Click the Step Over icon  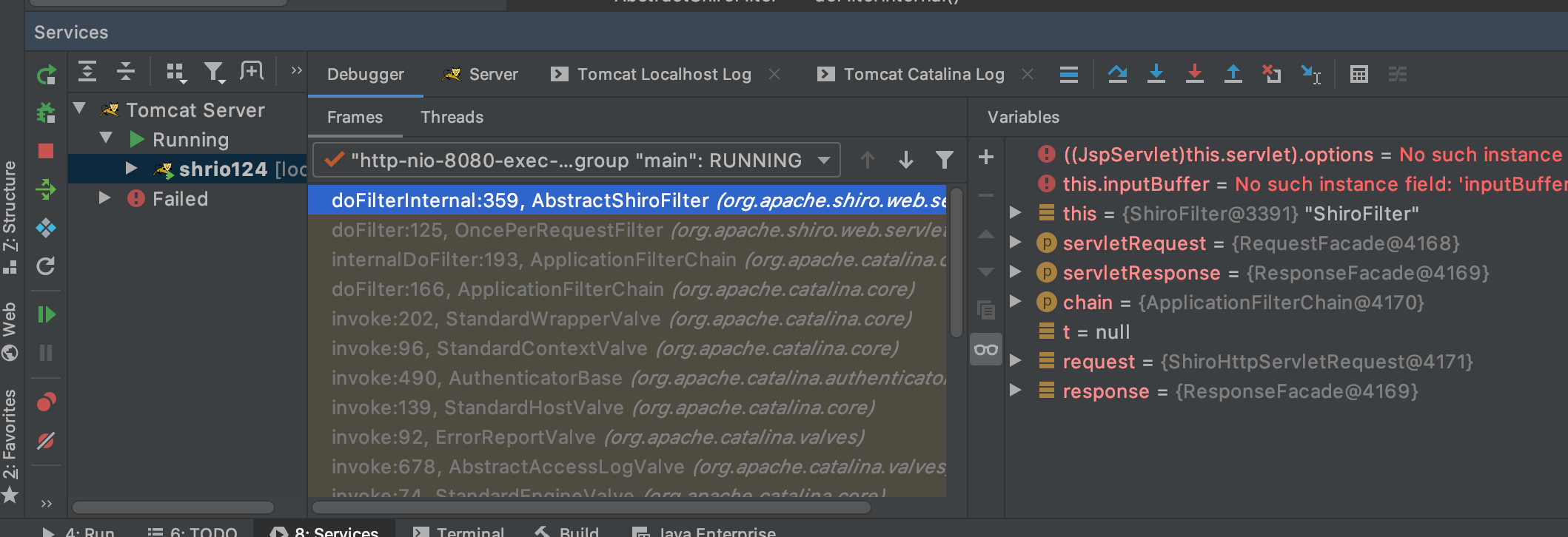pos(1118,74)
